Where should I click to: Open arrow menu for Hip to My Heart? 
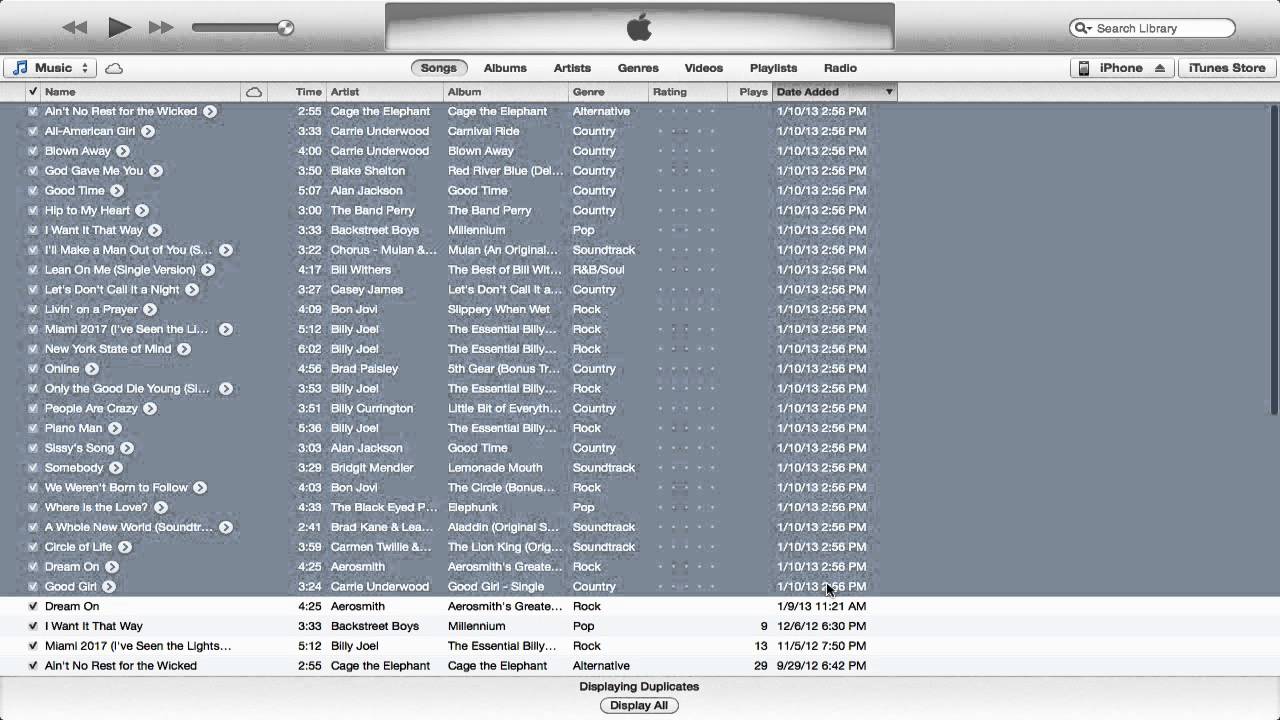142,210
